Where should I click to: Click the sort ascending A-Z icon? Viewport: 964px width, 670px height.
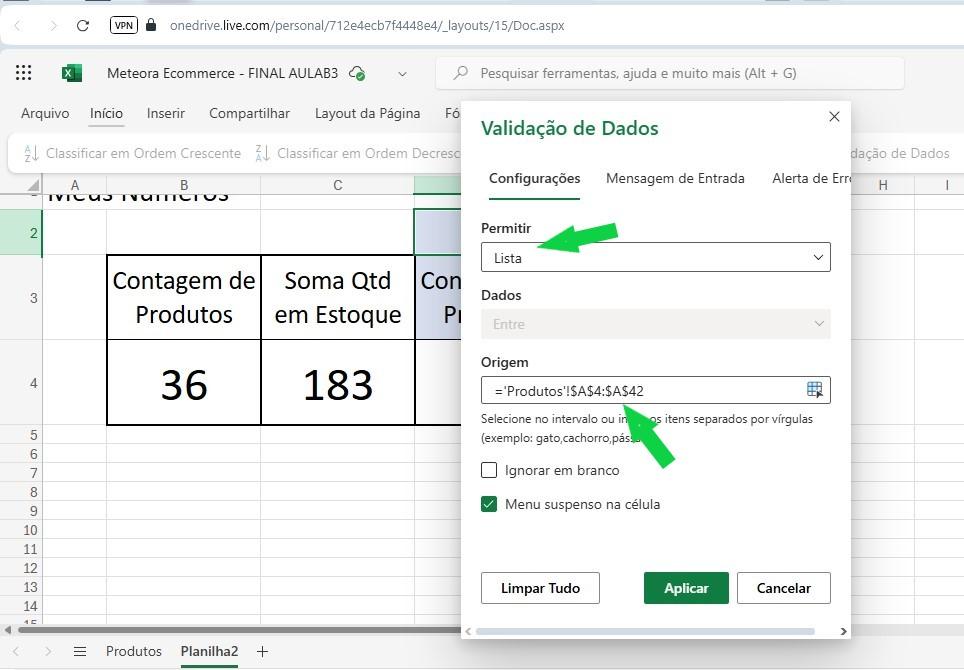tap(31, 153)
